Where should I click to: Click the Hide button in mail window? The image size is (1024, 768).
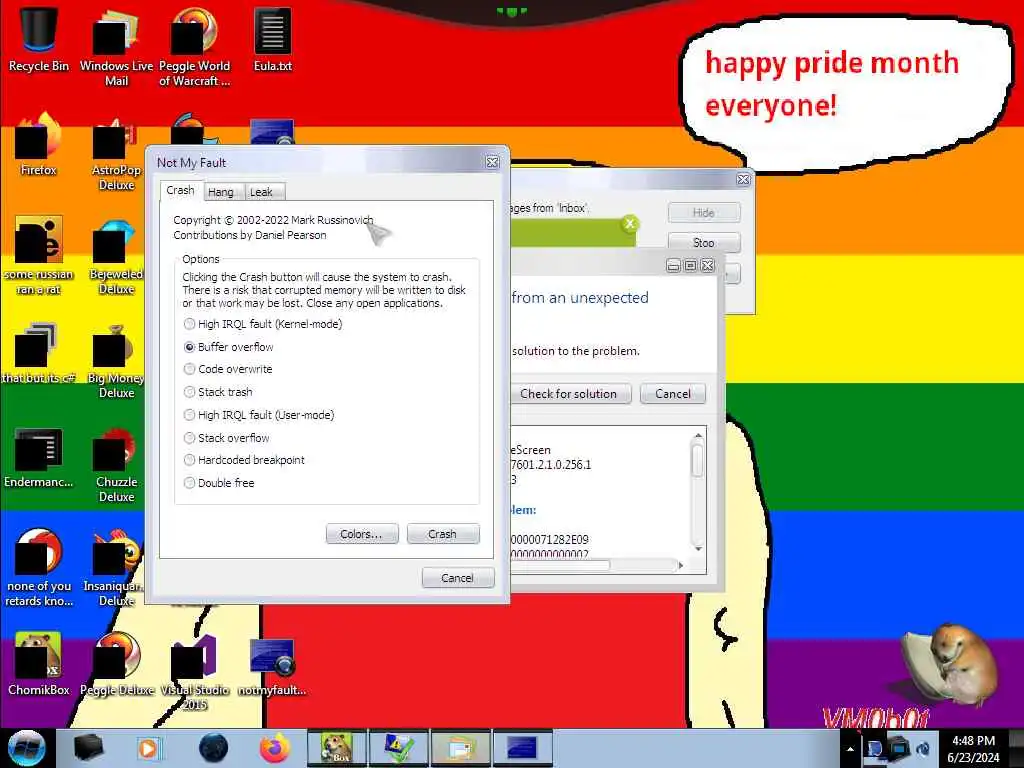point(704,212)
